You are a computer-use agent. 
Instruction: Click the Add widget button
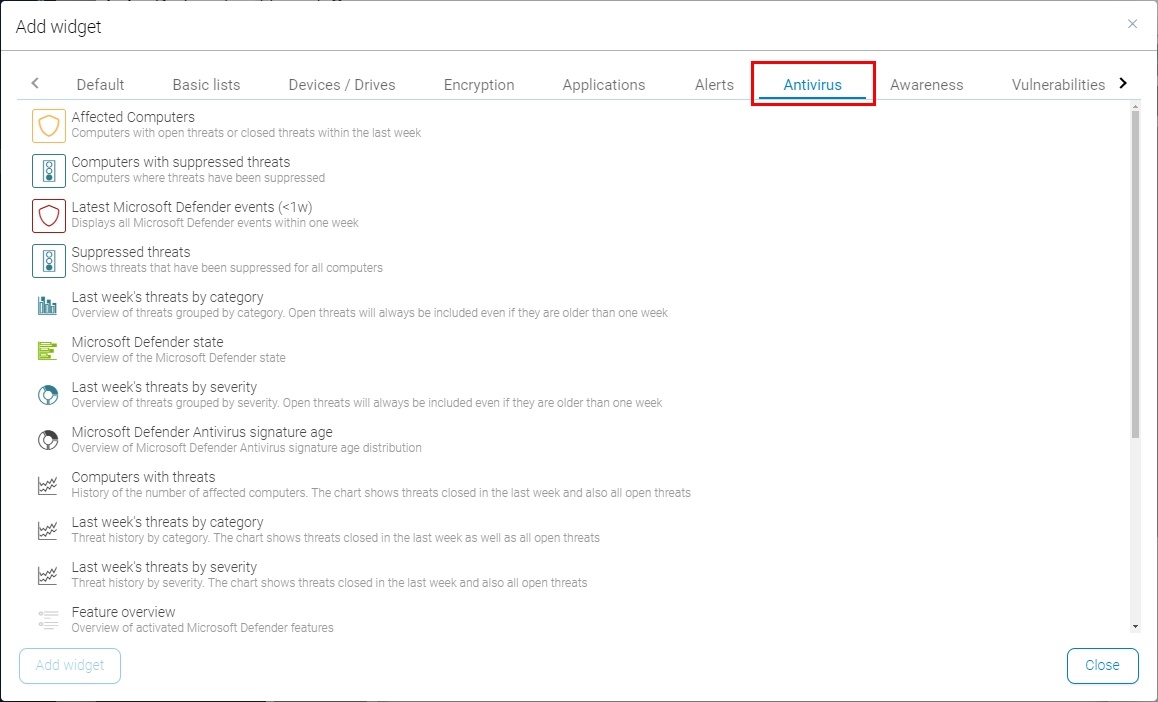pyautogui.click(x=70, y=665)
